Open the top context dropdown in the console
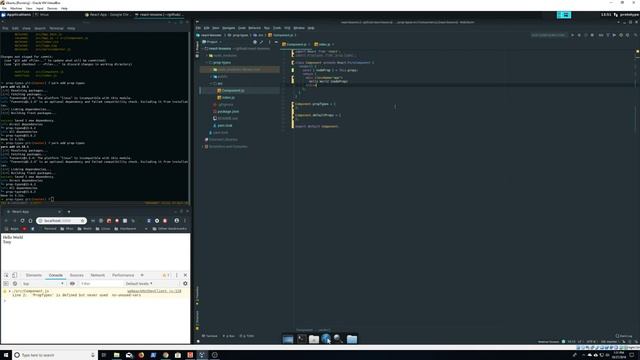This screenshot has height=360, width=640. pyautogui.click(x=43, y=284)
